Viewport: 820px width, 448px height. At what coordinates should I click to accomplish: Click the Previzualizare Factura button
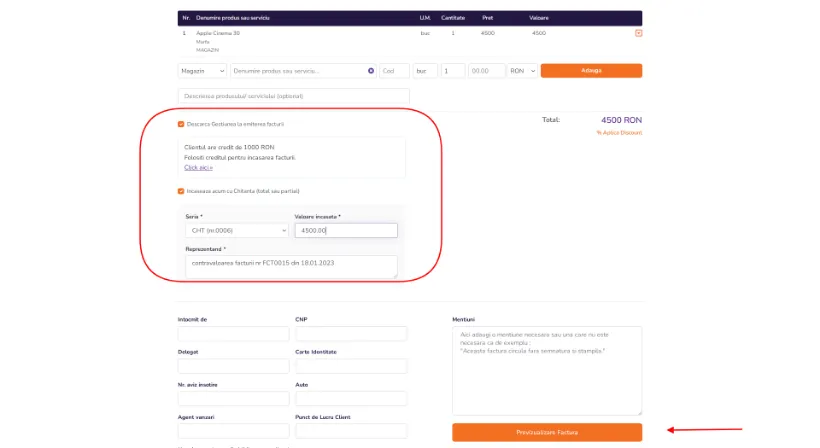[547, 432]
